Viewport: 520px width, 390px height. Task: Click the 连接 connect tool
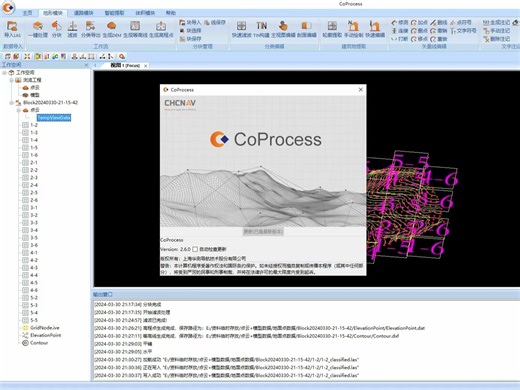tap(400, 31)
